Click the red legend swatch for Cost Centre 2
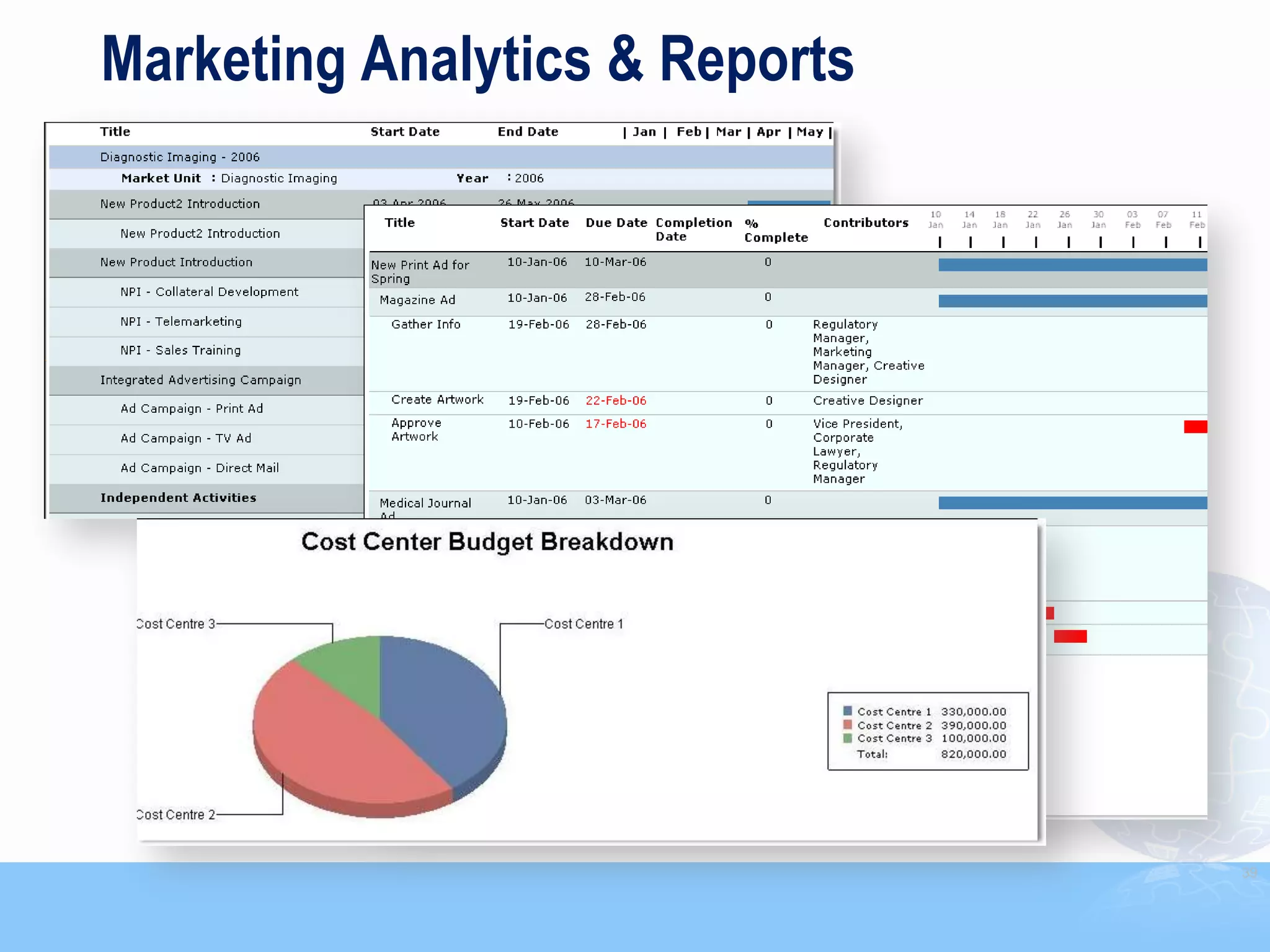This screenshot has width=1270, height=952. pyautogui.click(x=848, y=725)
